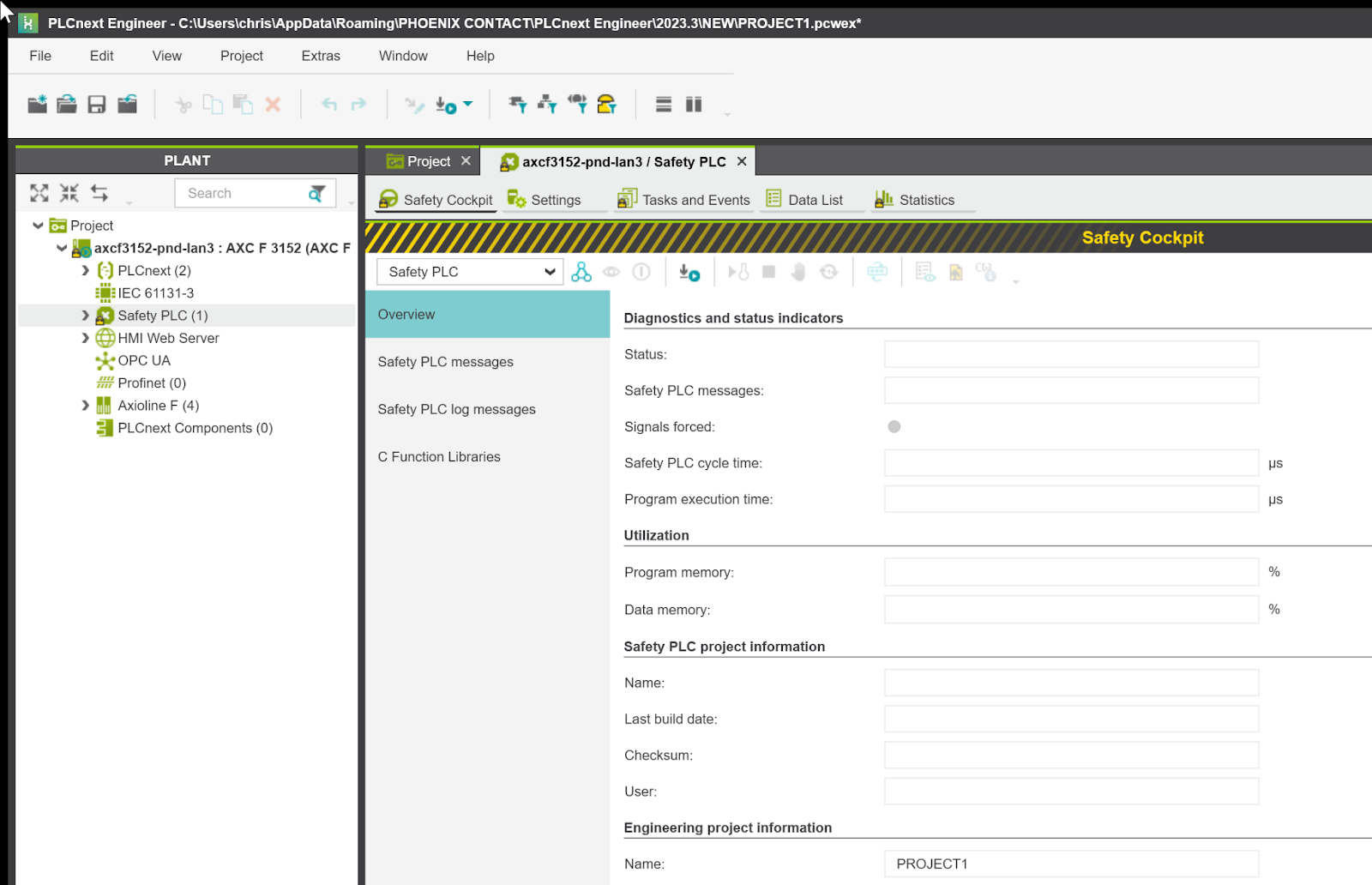Close the Project tab
Viewport: 1372px width, 885px height.
[x=466, y=161]
